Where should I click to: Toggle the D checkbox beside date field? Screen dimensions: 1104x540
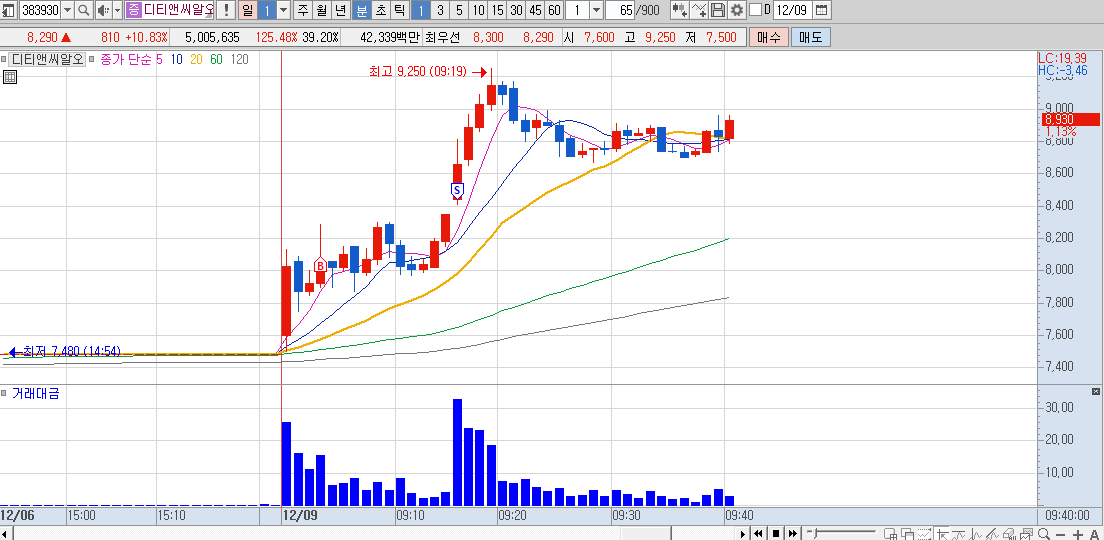(x=755, y=10)
